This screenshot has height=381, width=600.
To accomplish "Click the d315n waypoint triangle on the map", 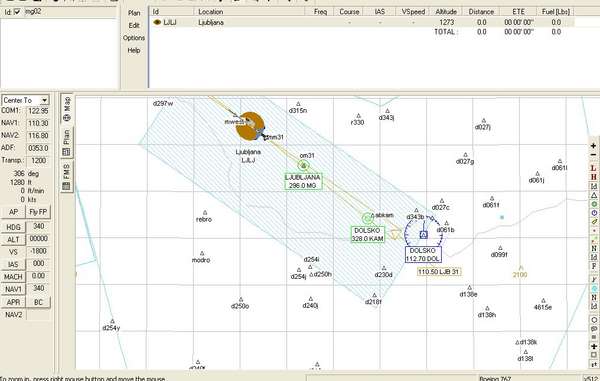I will coord(298,104).
